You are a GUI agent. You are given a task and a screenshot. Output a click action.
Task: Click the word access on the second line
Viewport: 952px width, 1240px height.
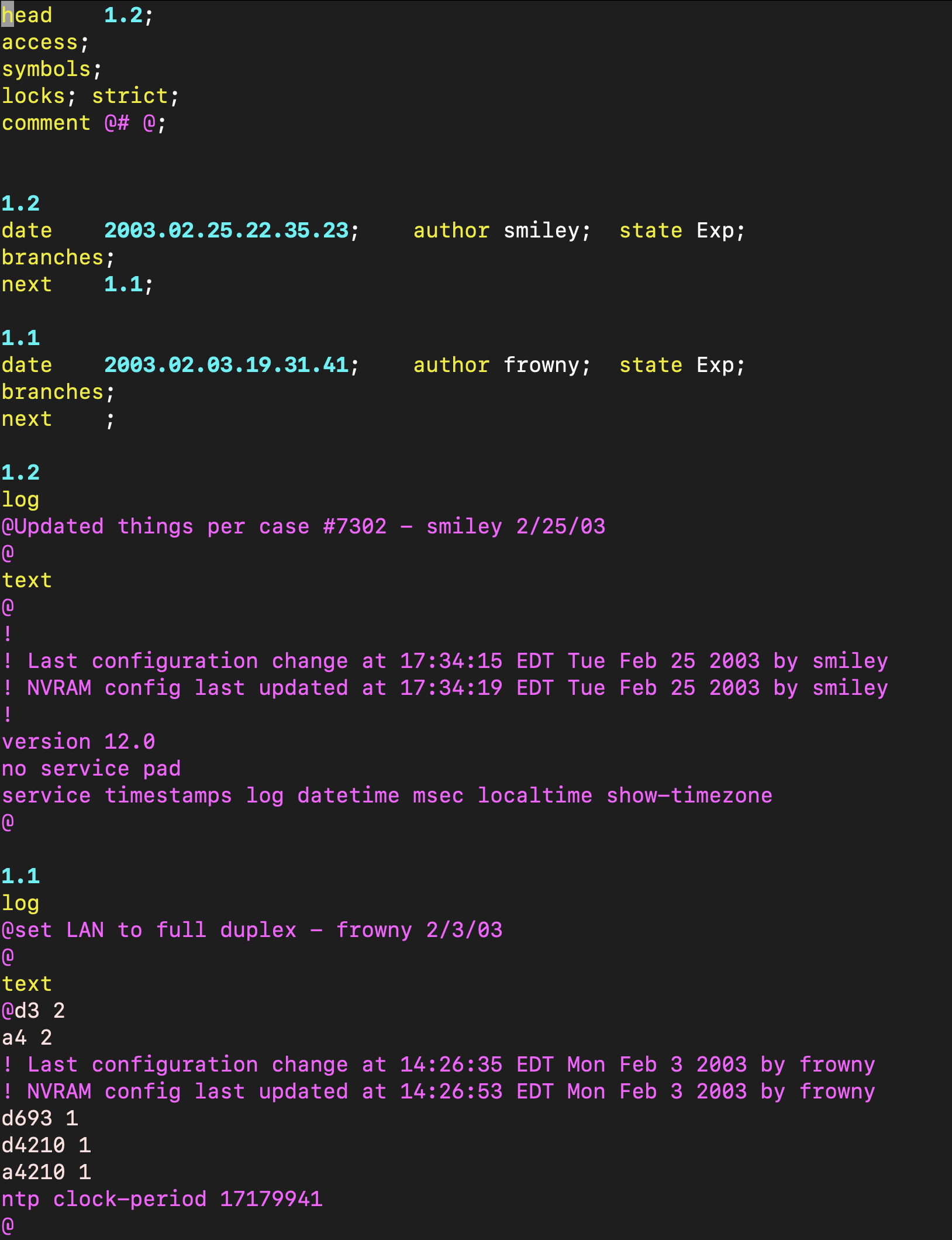click(x=40, y=42)
